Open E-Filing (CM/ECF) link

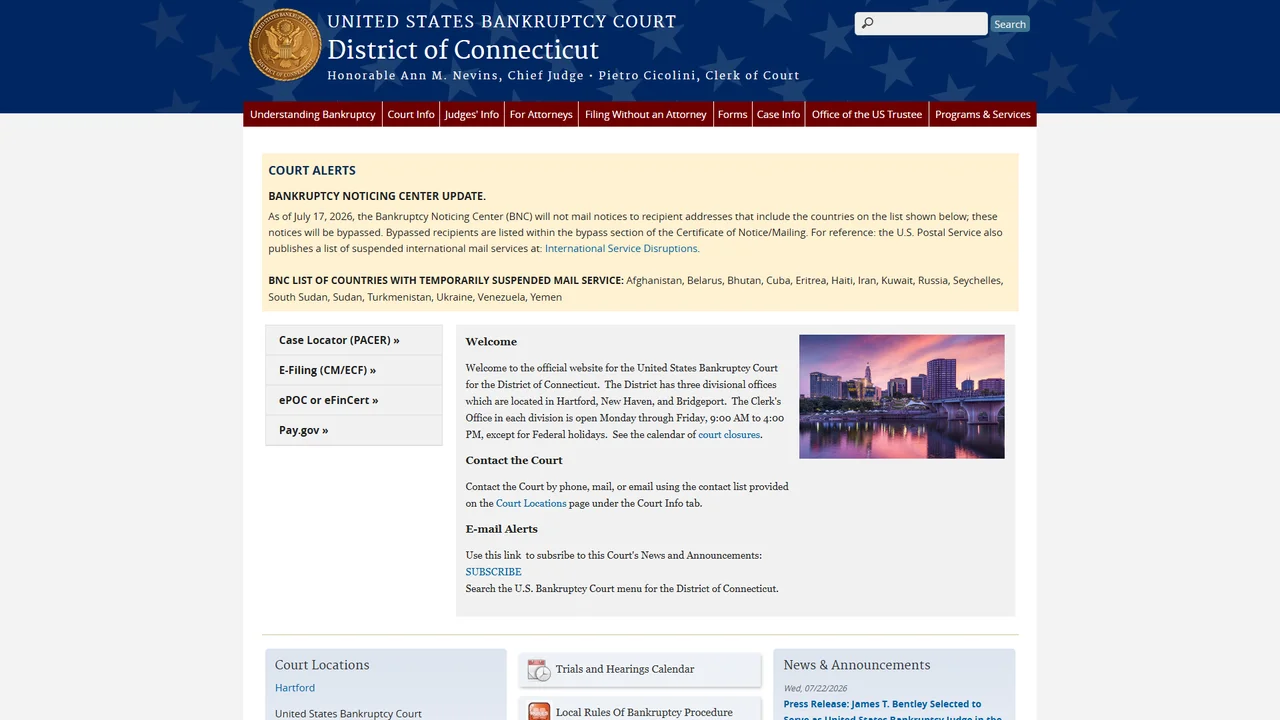coord(353,370)
